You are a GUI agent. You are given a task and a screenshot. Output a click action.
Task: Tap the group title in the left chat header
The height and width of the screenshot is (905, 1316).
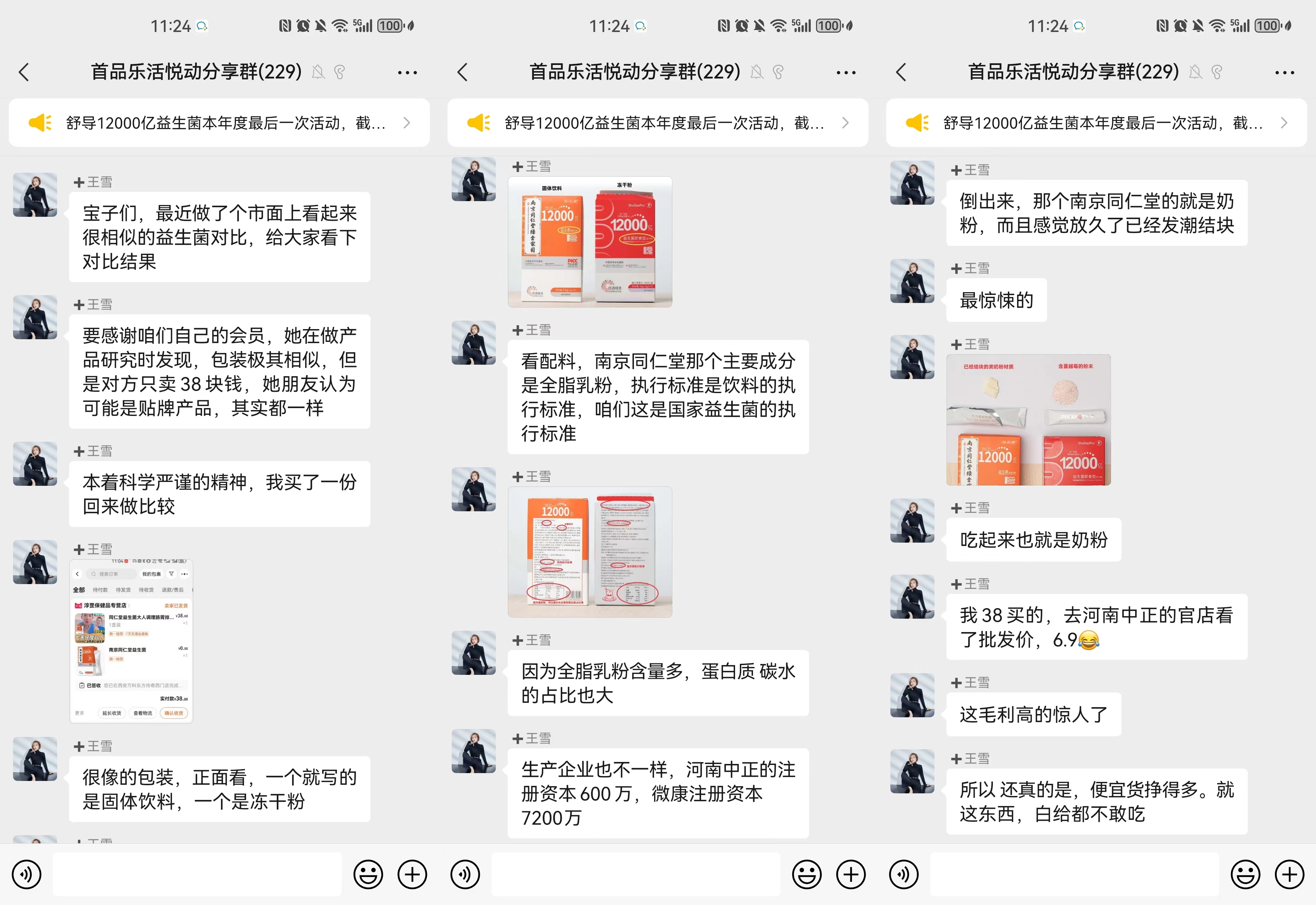(x=196, y=72)
